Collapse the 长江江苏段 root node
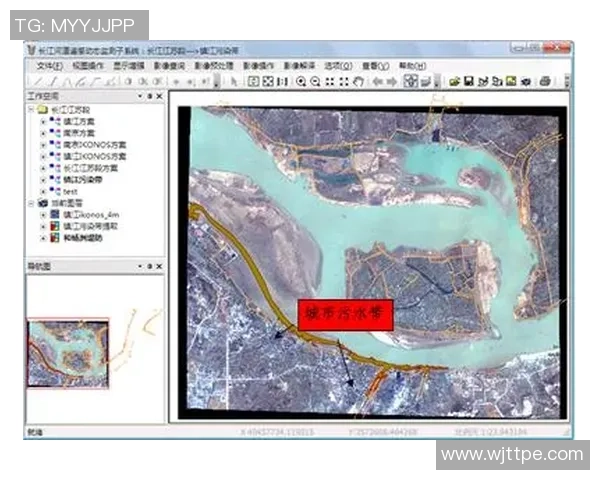600x480 pixels. coord(32,109)
